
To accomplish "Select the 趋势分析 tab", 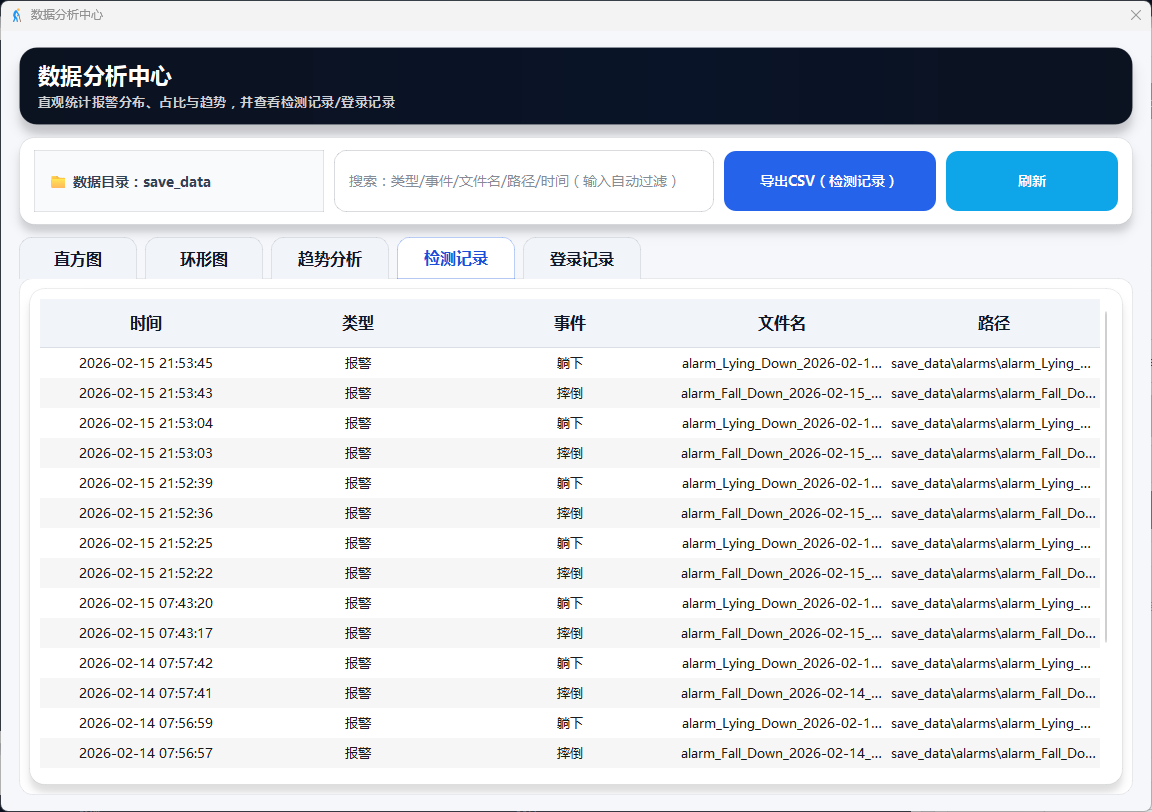I will point(330,259).
